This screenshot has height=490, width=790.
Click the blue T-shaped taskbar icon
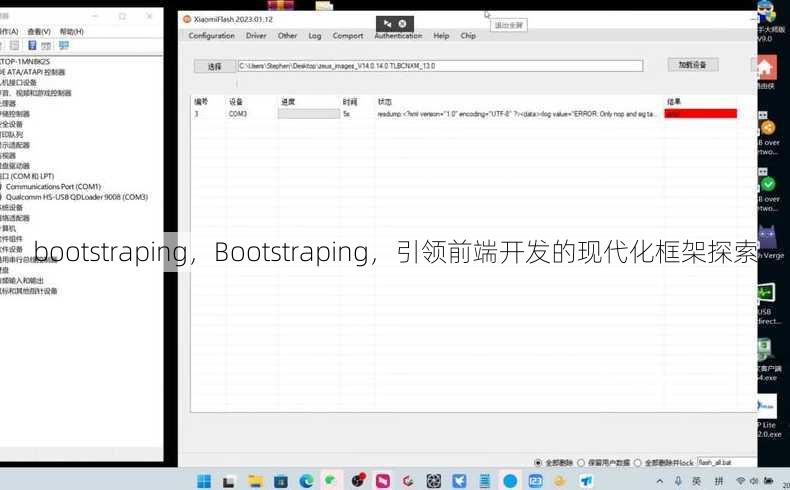coord(586,481)
